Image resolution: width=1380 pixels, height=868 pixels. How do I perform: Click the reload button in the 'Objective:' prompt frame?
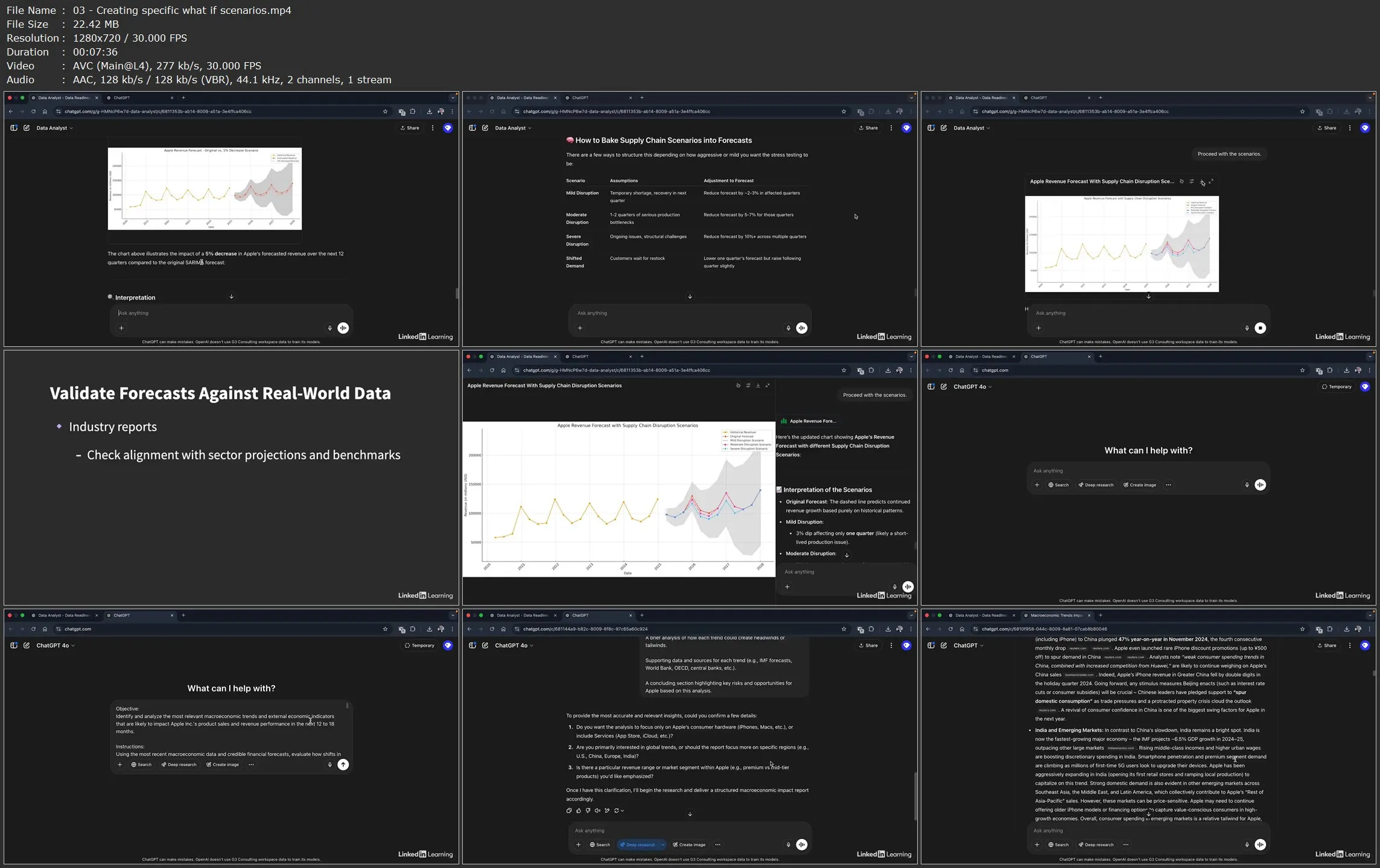click(33, 629)
